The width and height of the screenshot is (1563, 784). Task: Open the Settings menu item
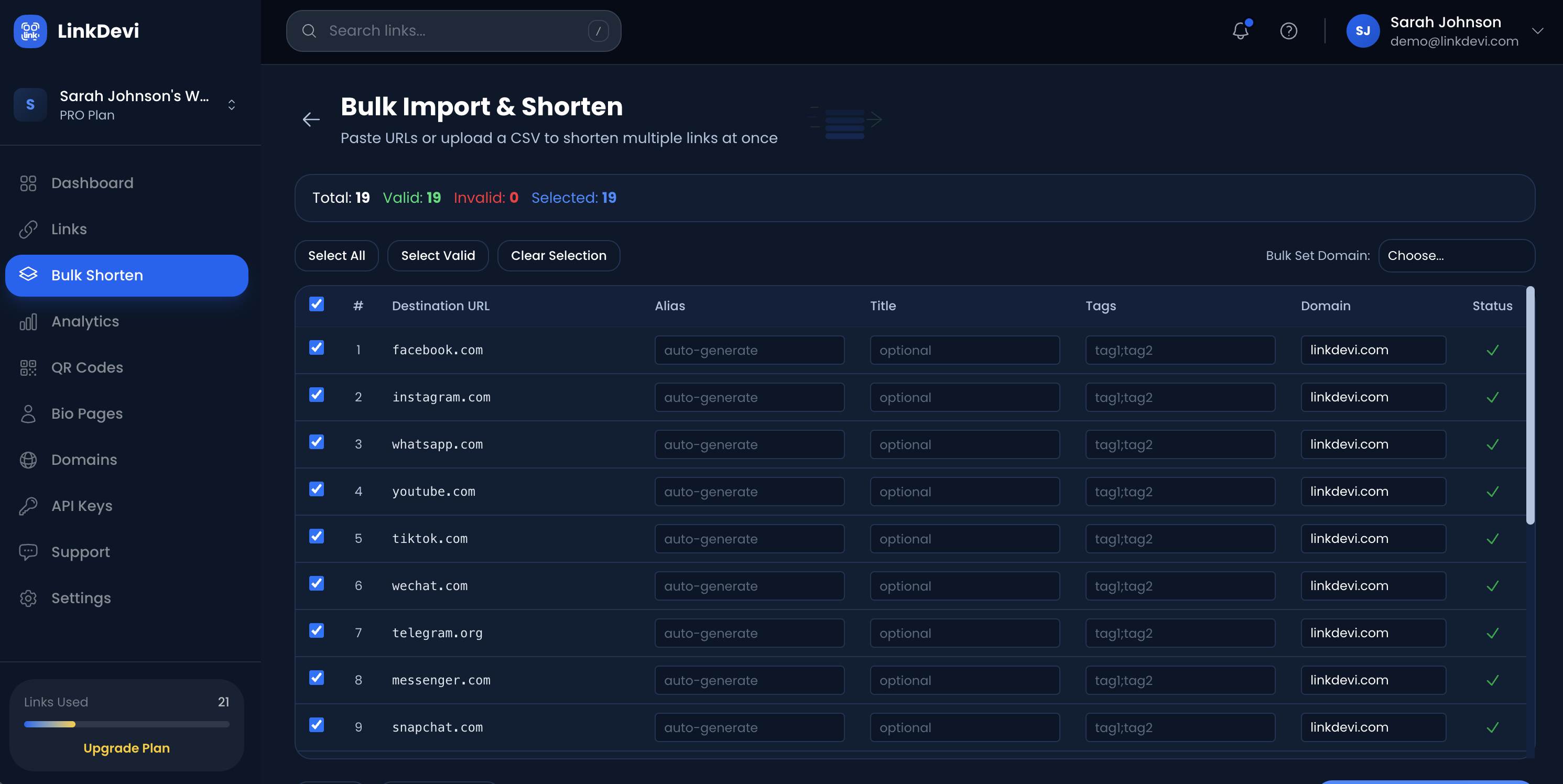click(126, 598)
